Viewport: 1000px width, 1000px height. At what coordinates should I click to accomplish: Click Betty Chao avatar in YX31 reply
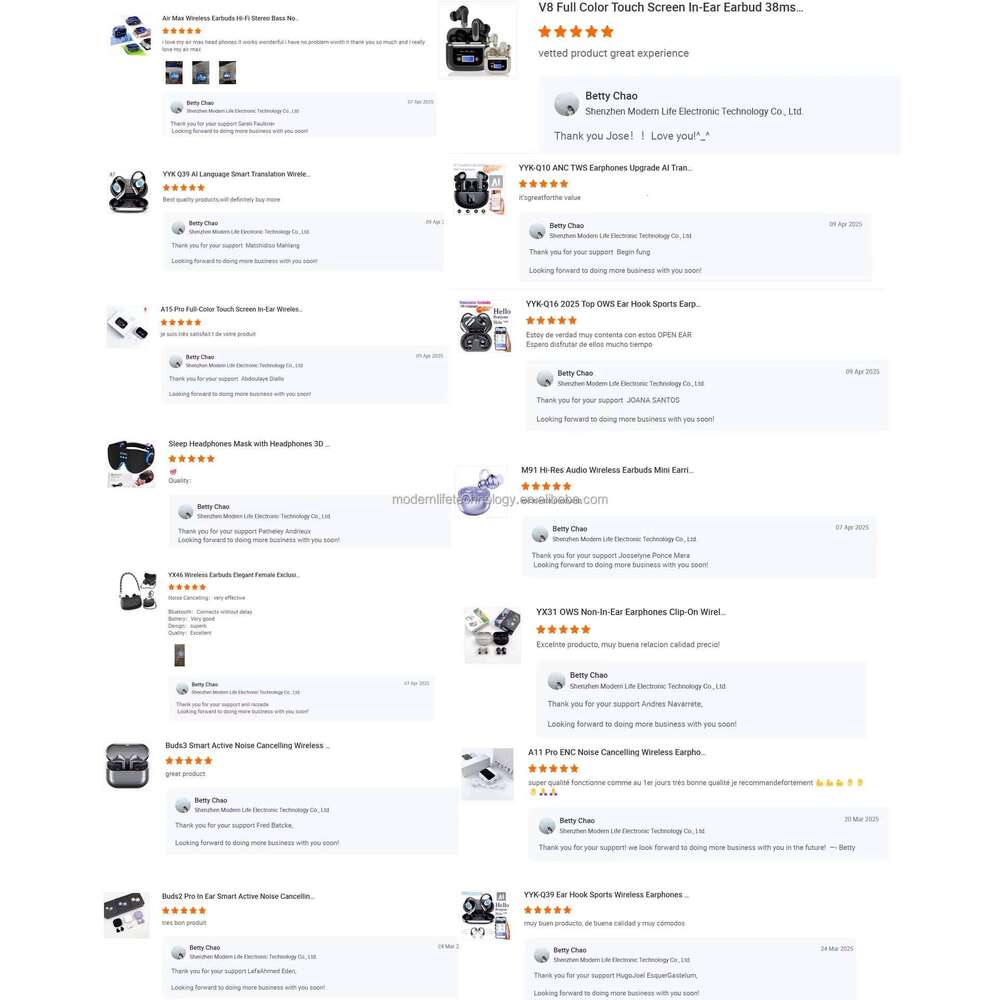tap(557, 681)
